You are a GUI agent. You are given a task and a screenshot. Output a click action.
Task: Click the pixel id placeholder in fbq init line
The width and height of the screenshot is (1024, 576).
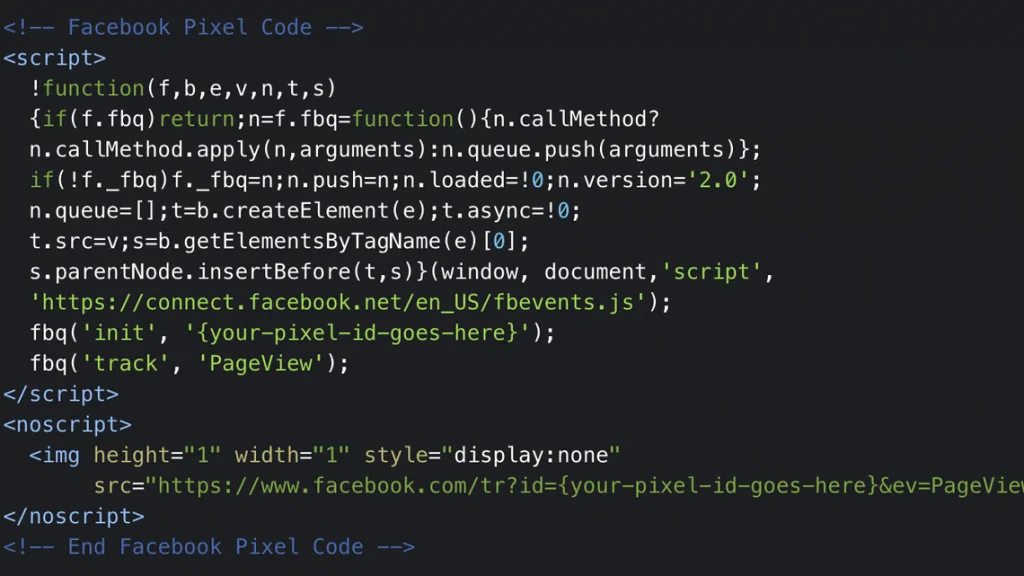pyautogui.click(x=358, y=333)
